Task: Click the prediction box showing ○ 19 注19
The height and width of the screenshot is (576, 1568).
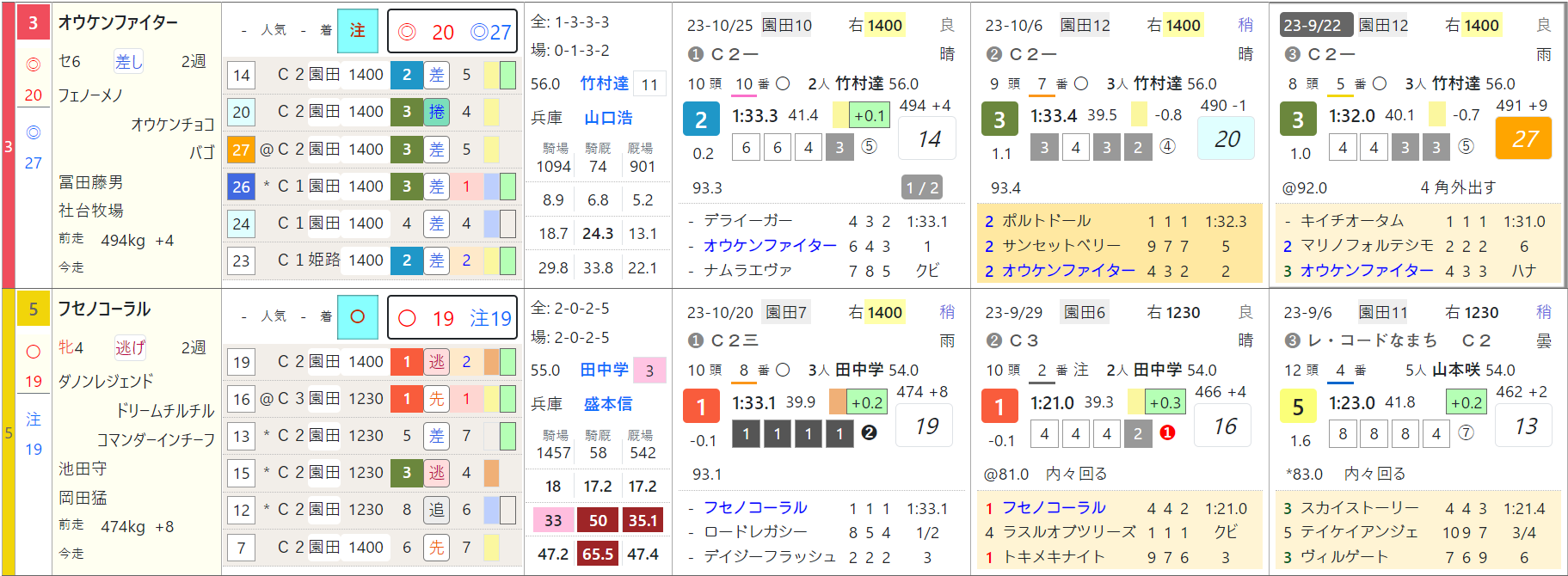Action: (452, 318)
